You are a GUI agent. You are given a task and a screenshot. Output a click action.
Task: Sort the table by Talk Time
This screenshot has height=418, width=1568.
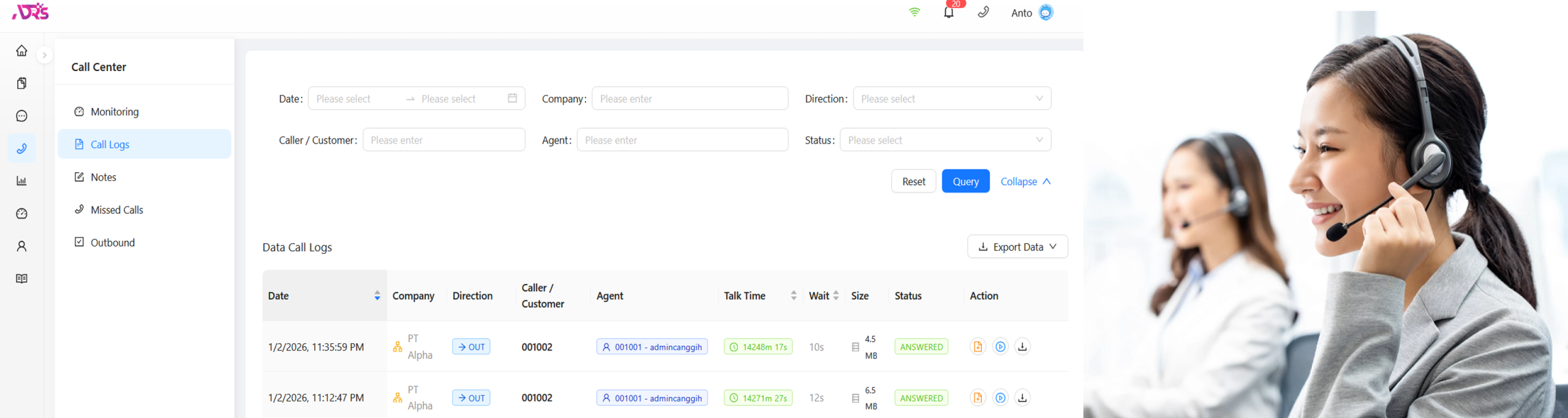tap(793, 295)
